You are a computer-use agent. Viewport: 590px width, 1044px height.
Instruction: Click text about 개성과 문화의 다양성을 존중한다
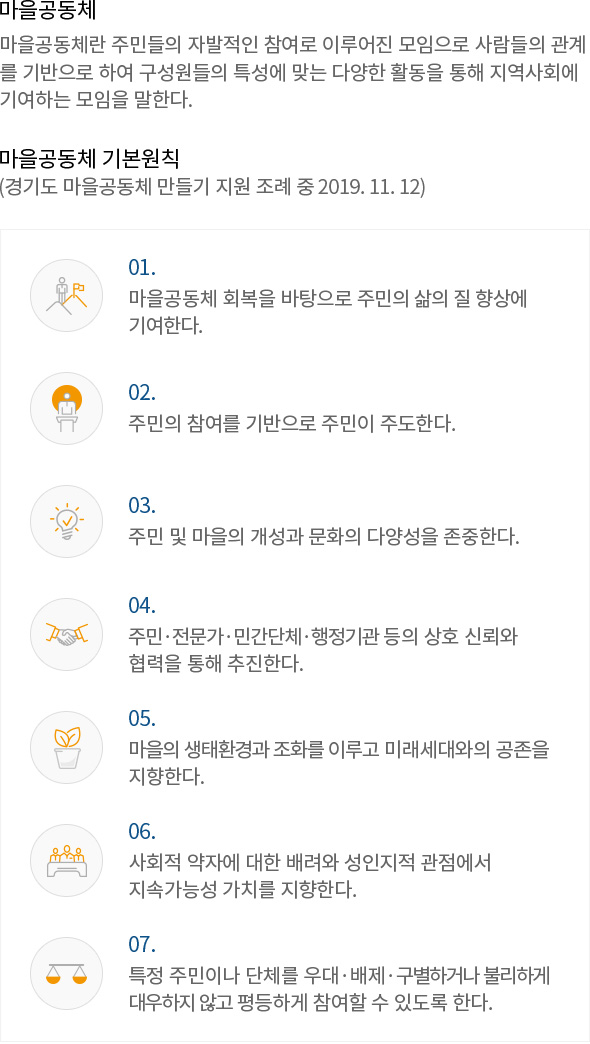324,537
